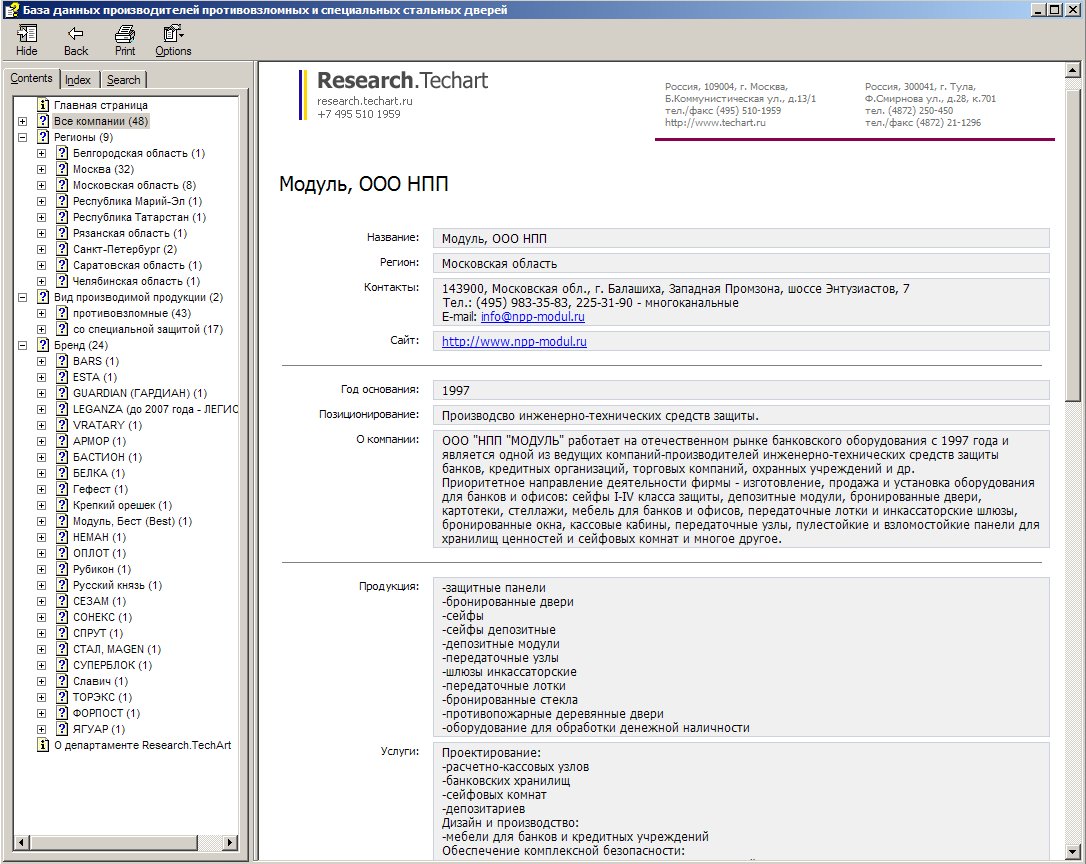Expand the Все компании (48) node
Image resolution: width=1086 pixels, height=864 pixels.
point(22,121)
